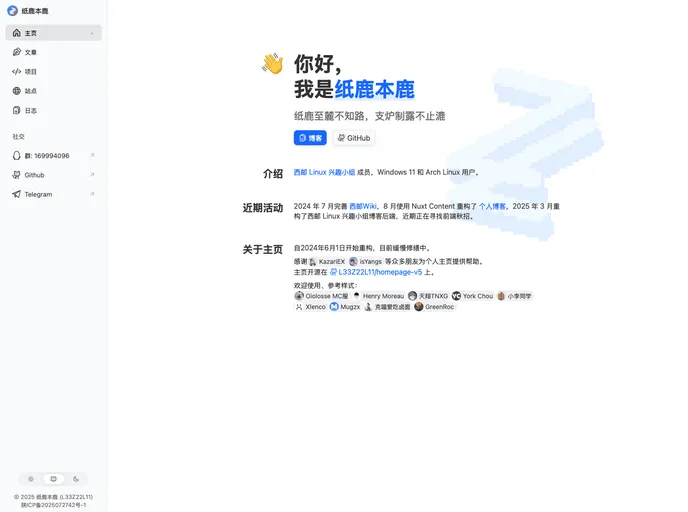Click the 天翔TNXG avatar chip

point(428,296)
